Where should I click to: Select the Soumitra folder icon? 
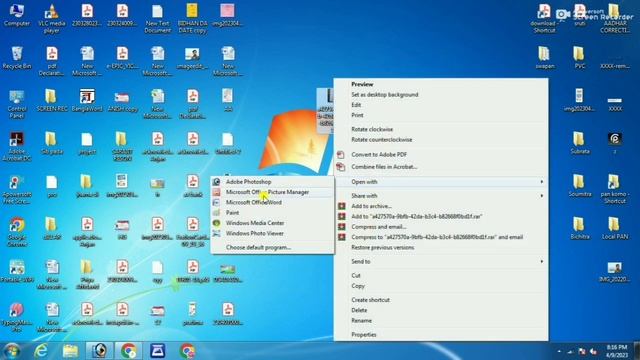pyautogui.click(x=580, y=186)
